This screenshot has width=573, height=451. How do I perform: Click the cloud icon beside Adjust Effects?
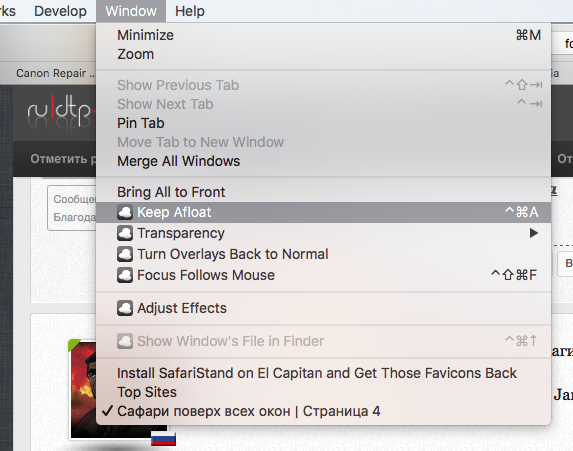tap(125, 308)
